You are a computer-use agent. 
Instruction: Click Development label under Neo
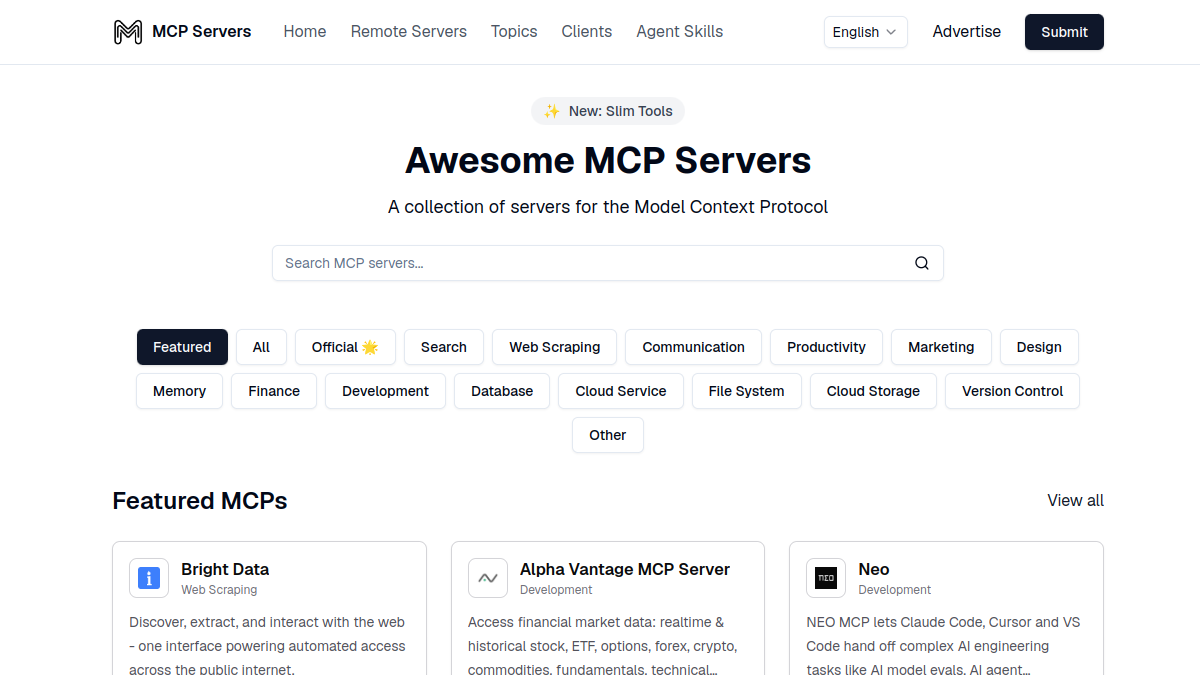tap(895, 590)
